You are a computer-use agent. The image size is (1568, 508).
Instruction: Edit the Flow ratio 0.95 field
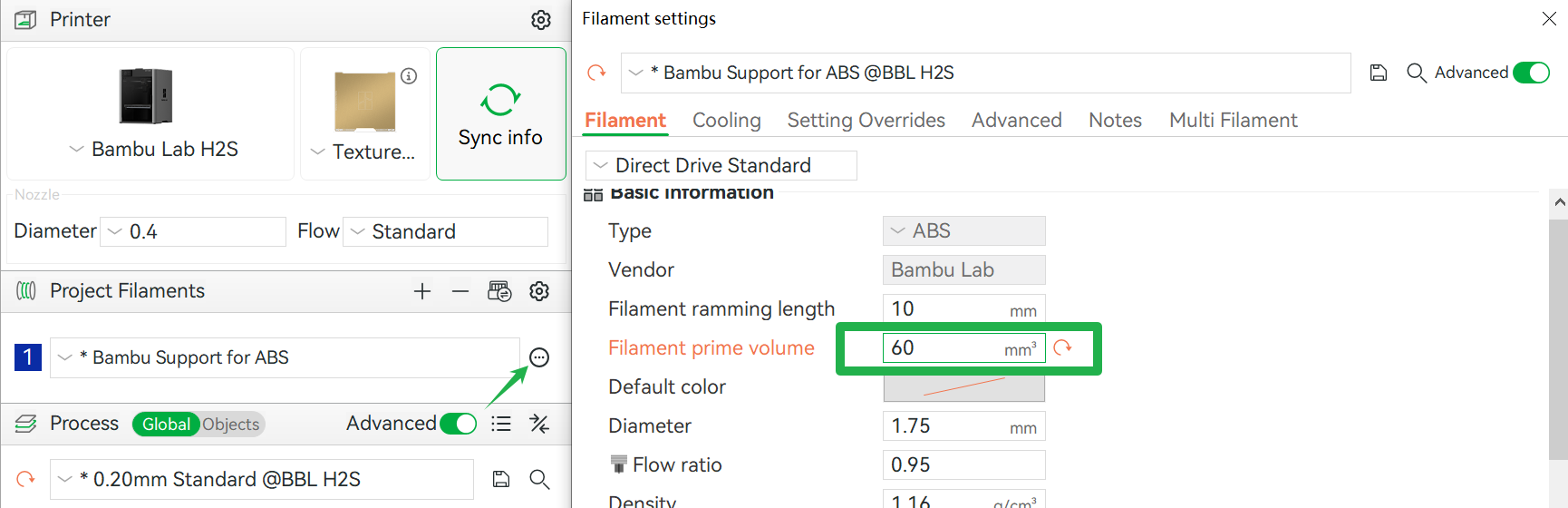click(963, 464)
